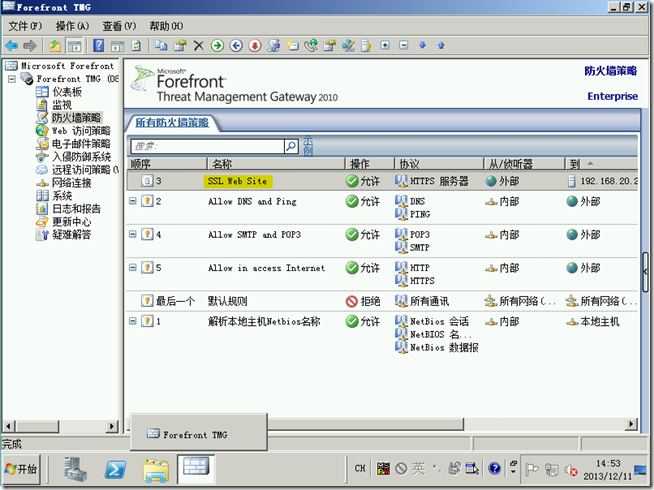Click the CH language indicator

360,468
